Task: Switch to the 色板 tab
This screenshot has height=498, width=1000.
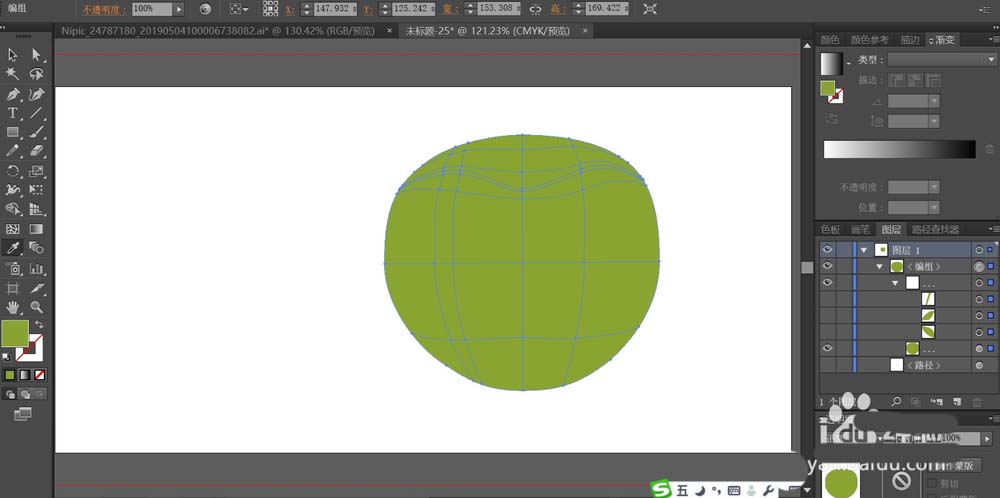Action: click(x=830, y=229)
